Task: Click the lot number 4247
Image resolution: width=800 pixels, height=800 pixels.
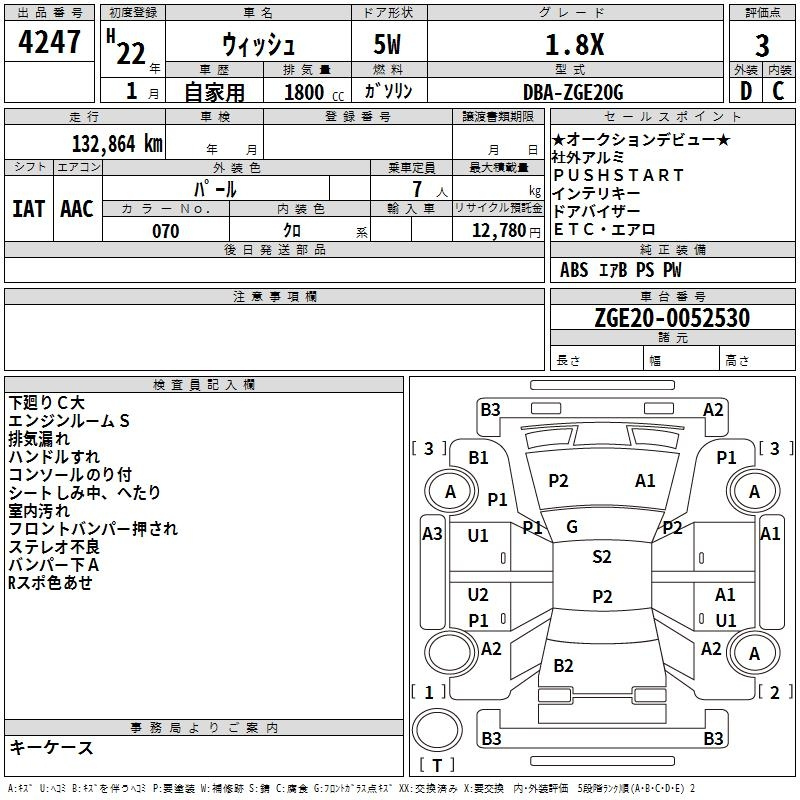Action: pyautogui.click(x=50, y=42)
